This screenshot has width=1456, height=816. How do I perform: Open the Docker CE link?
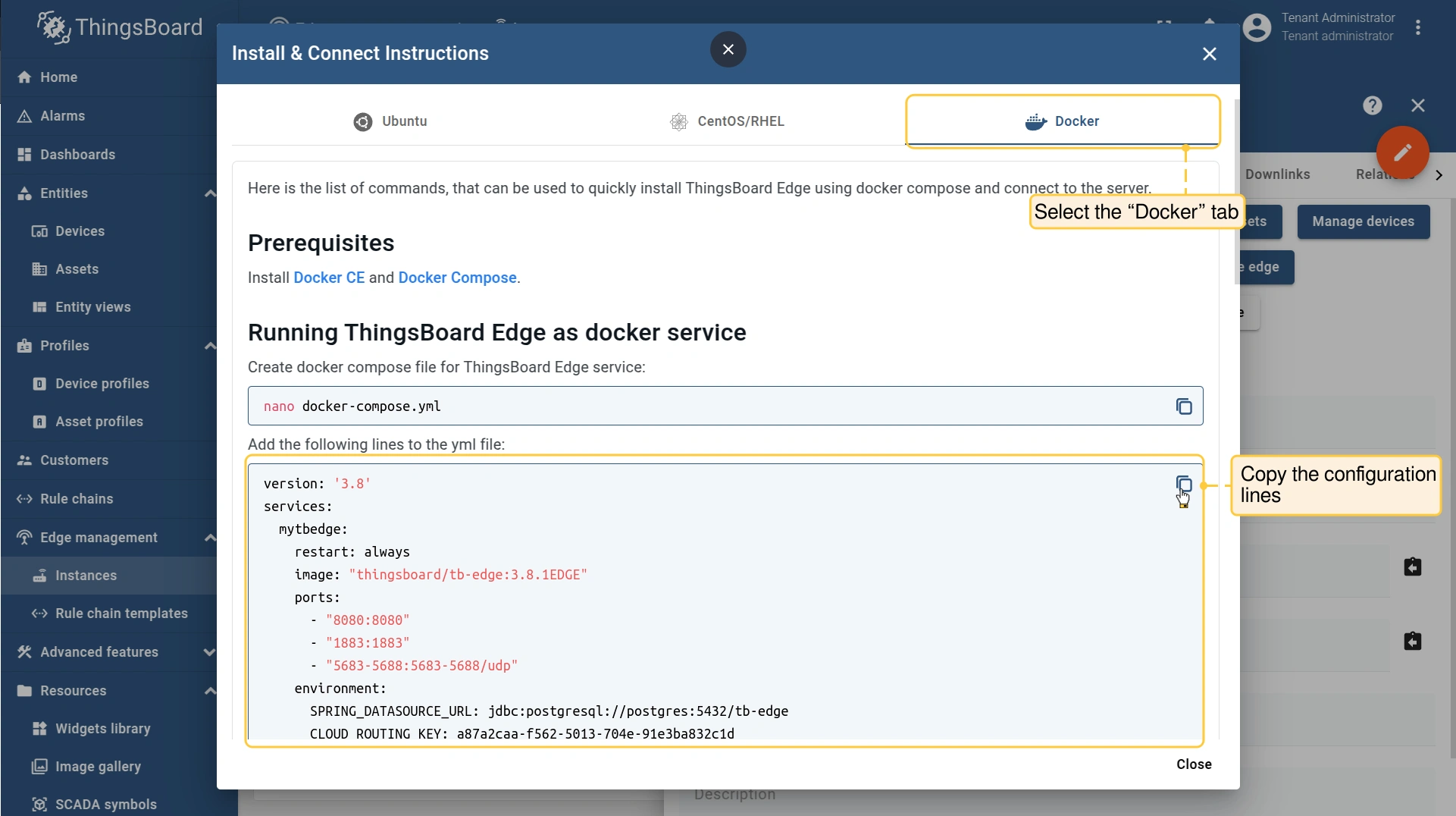tap(329, 278)
